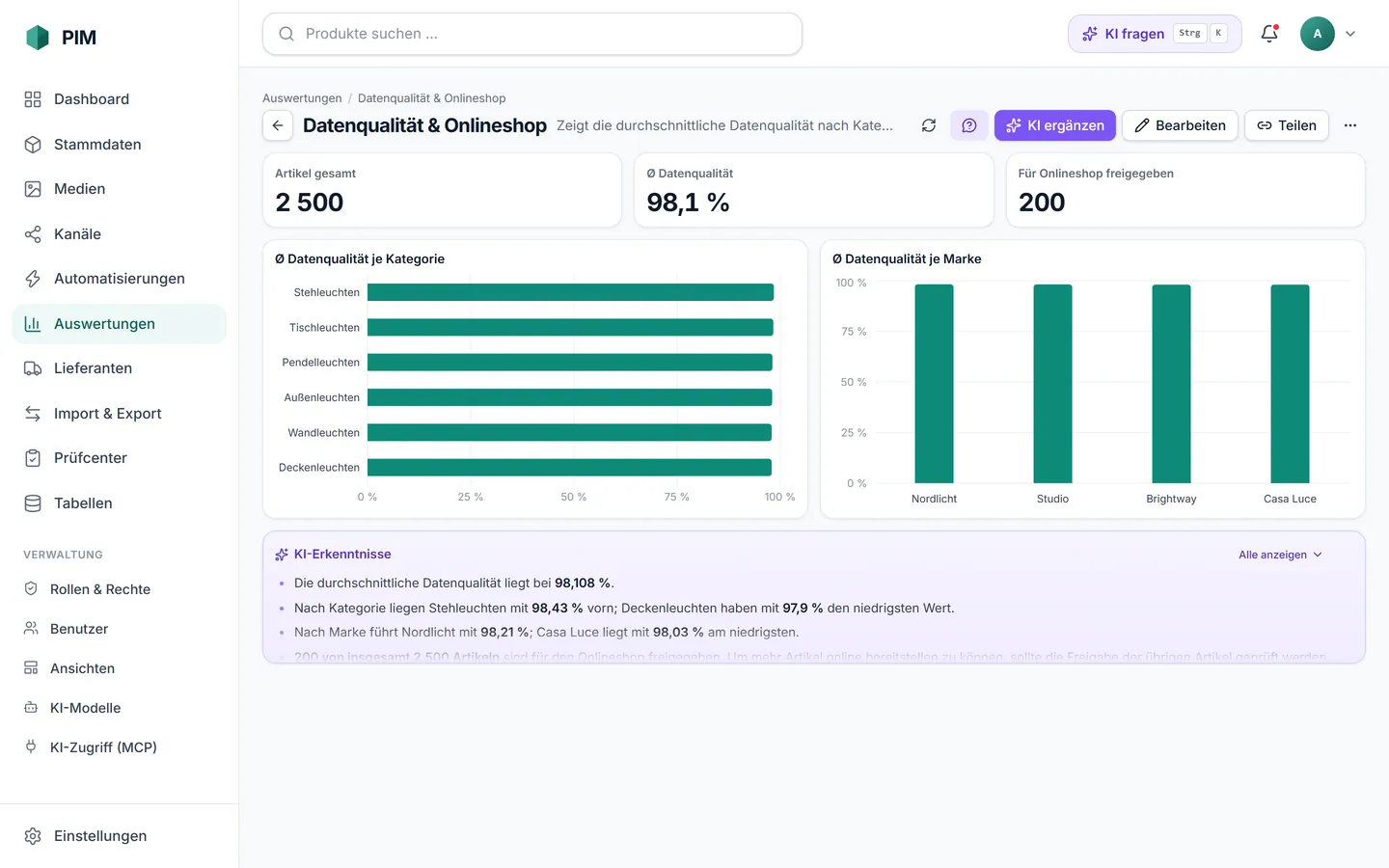
Task: Click the Artikel gesamt 2 500 card
Action: 442,190
